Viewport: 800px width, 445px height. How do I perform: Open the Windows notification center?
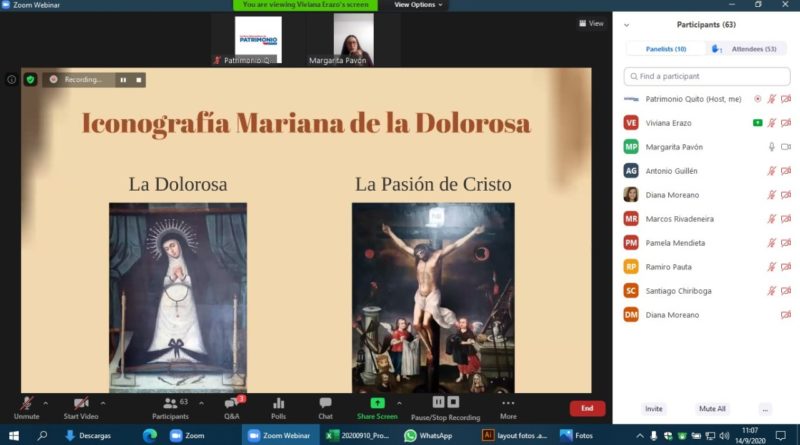point(781,435)
